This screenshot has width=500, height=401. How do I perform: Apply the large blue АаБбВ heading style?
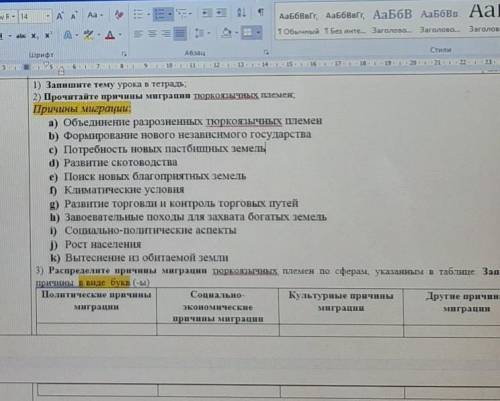pyautogui.click(x=392, y=22)
